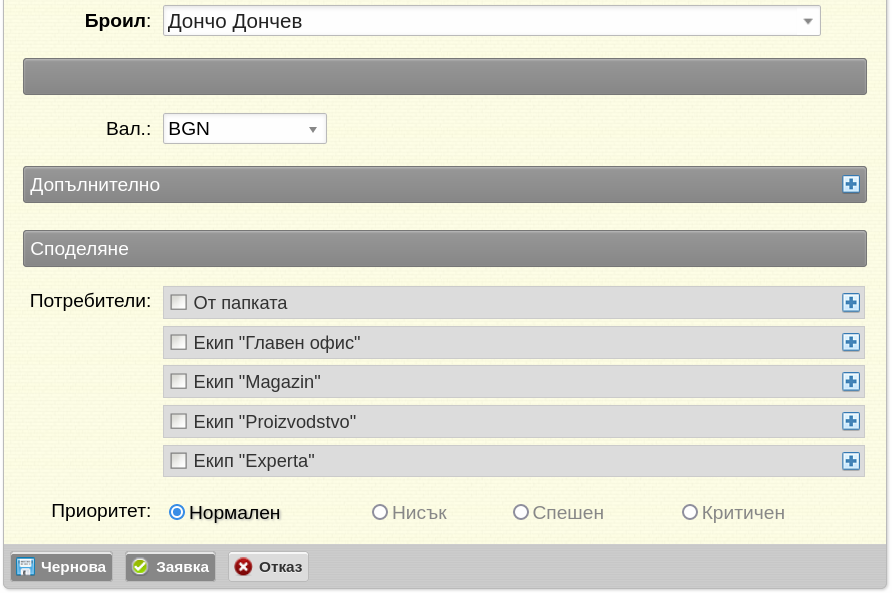The image size is (892, 593).
Task: Click the red X icon on Отказ
Action: point(243,567)
